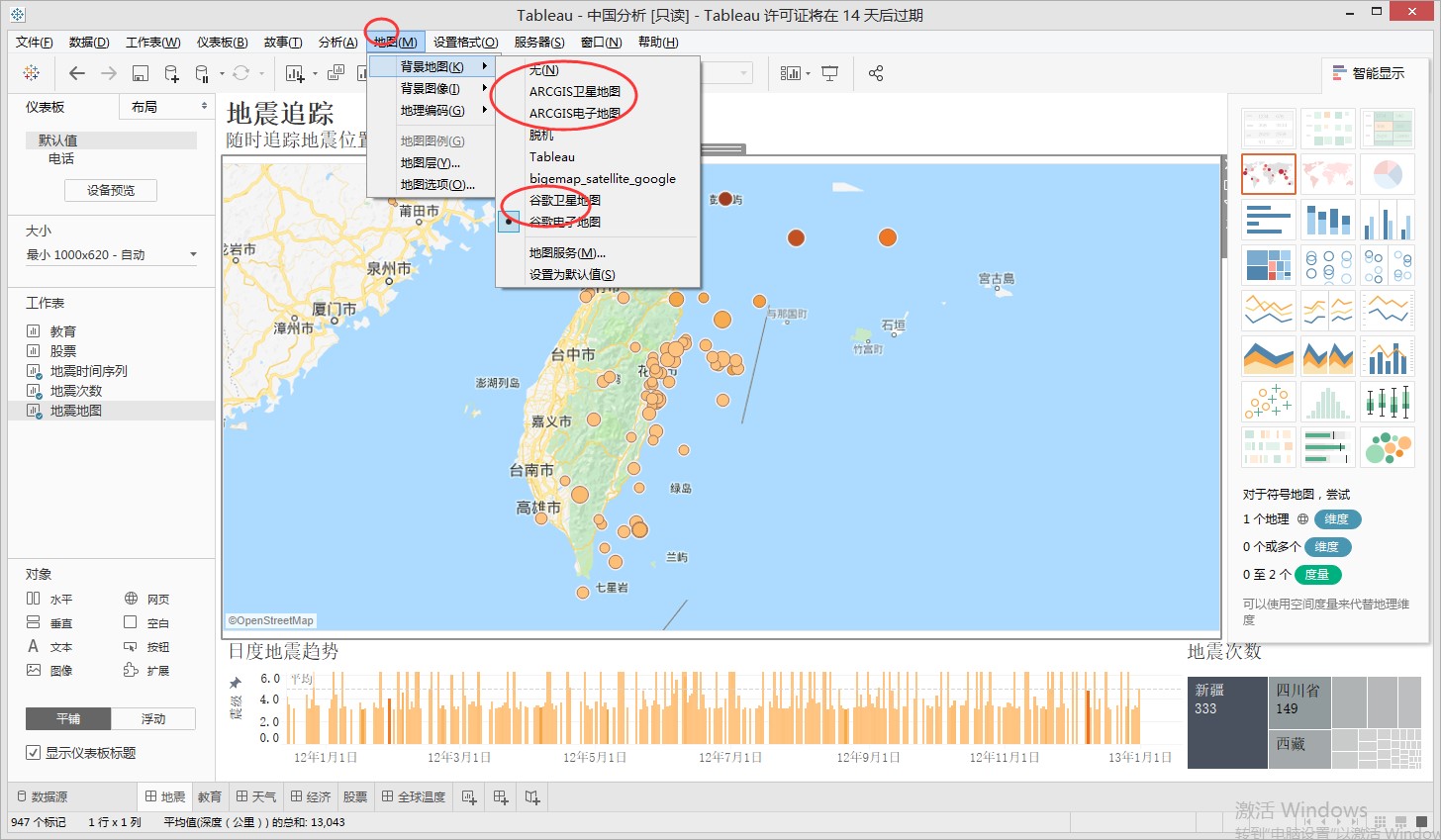Screen dimensions: 1441x840
Task: Select the horizontal (水平) container object
Action: coord(49,599)
